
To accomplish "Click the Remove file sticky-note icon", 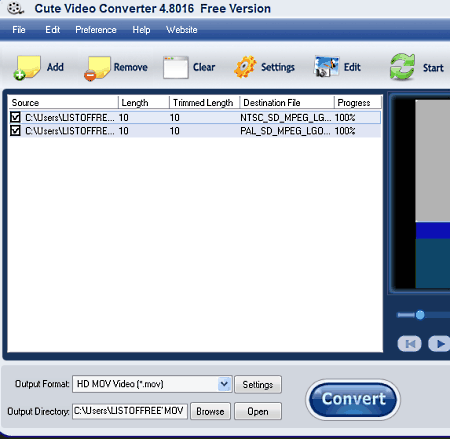I will [97, 68].
